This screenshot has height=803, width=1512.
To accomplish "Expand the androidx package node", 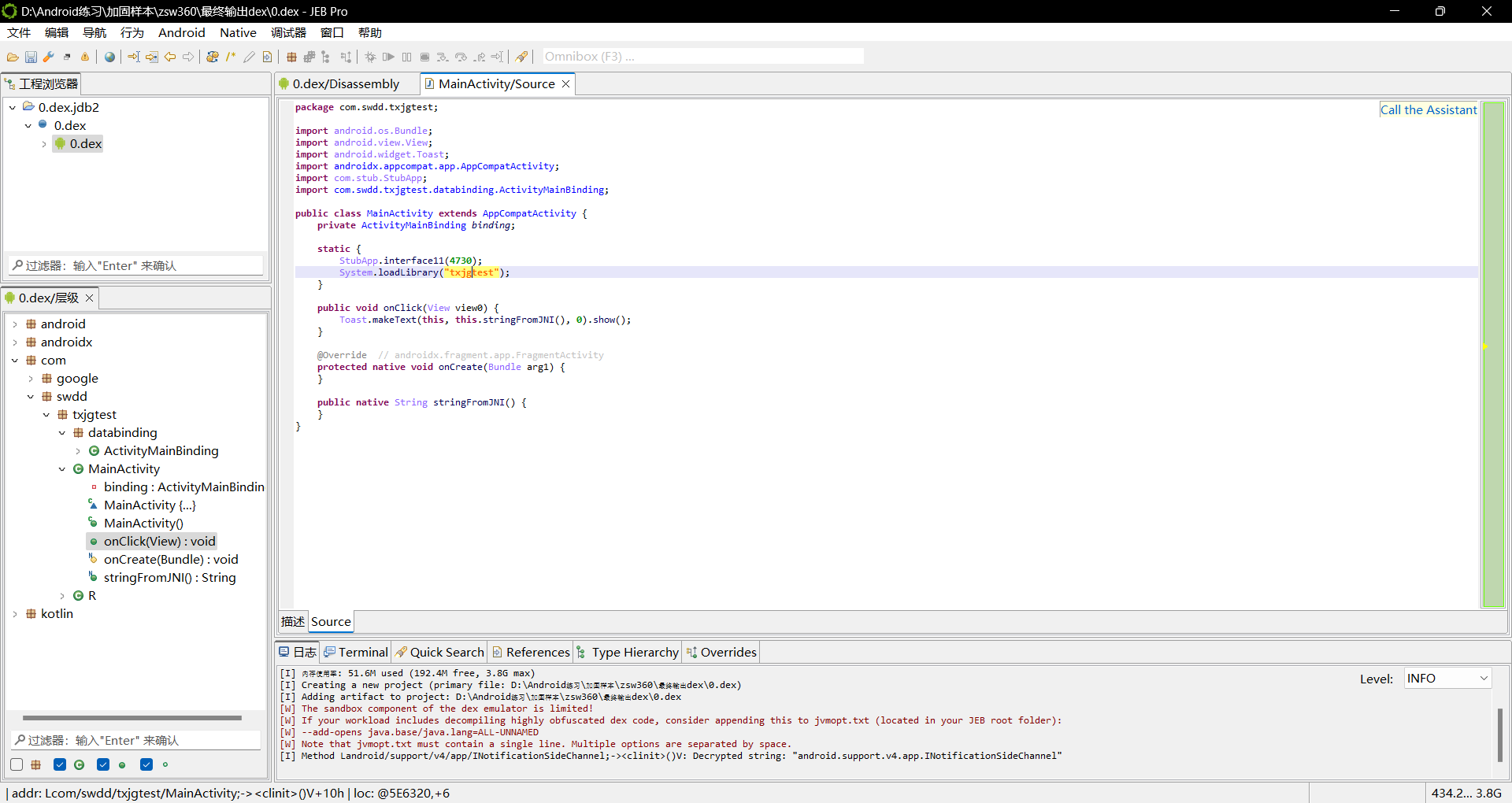I will point(15,342).
